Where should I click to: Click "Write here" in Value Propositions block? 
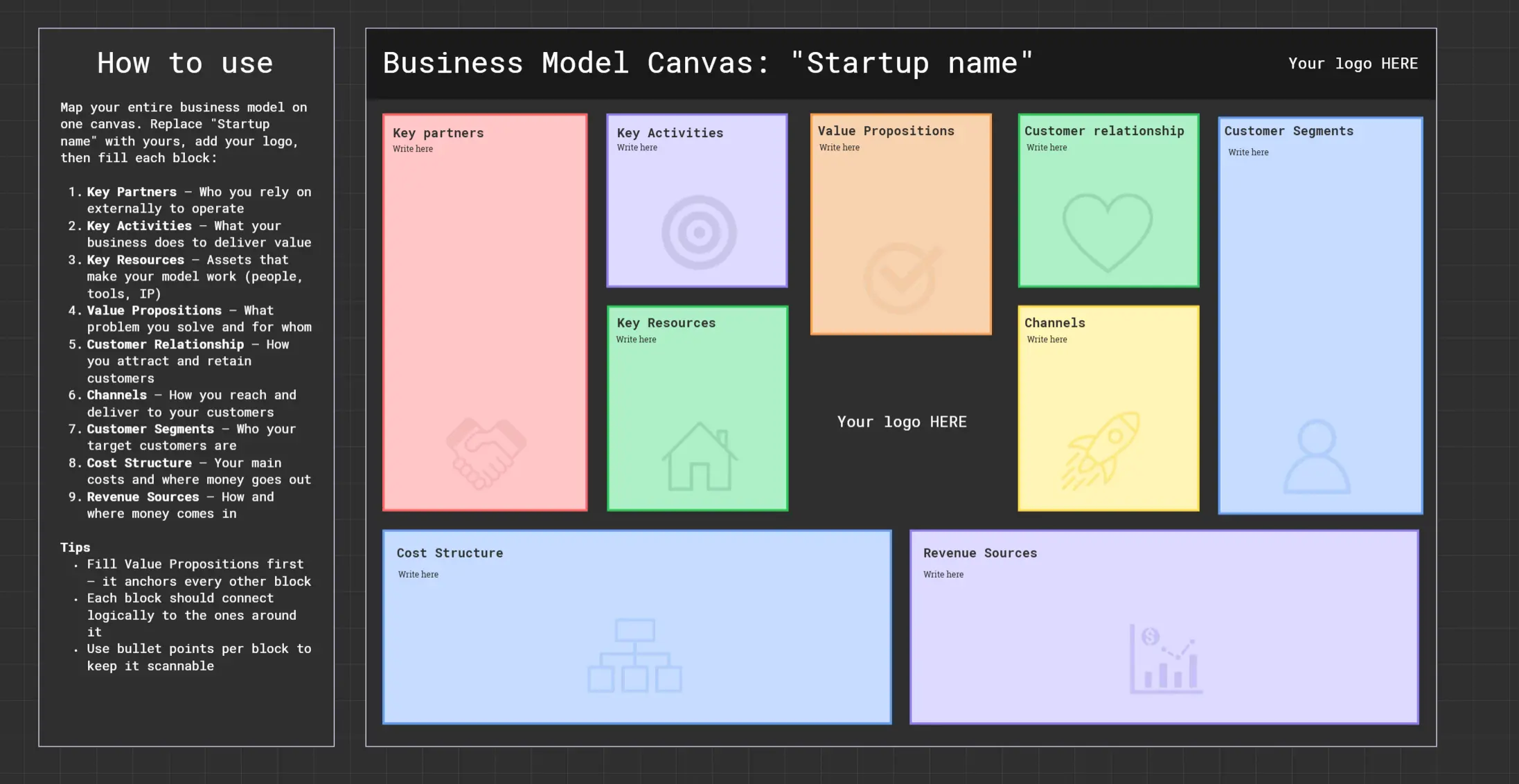pos(840,148)
